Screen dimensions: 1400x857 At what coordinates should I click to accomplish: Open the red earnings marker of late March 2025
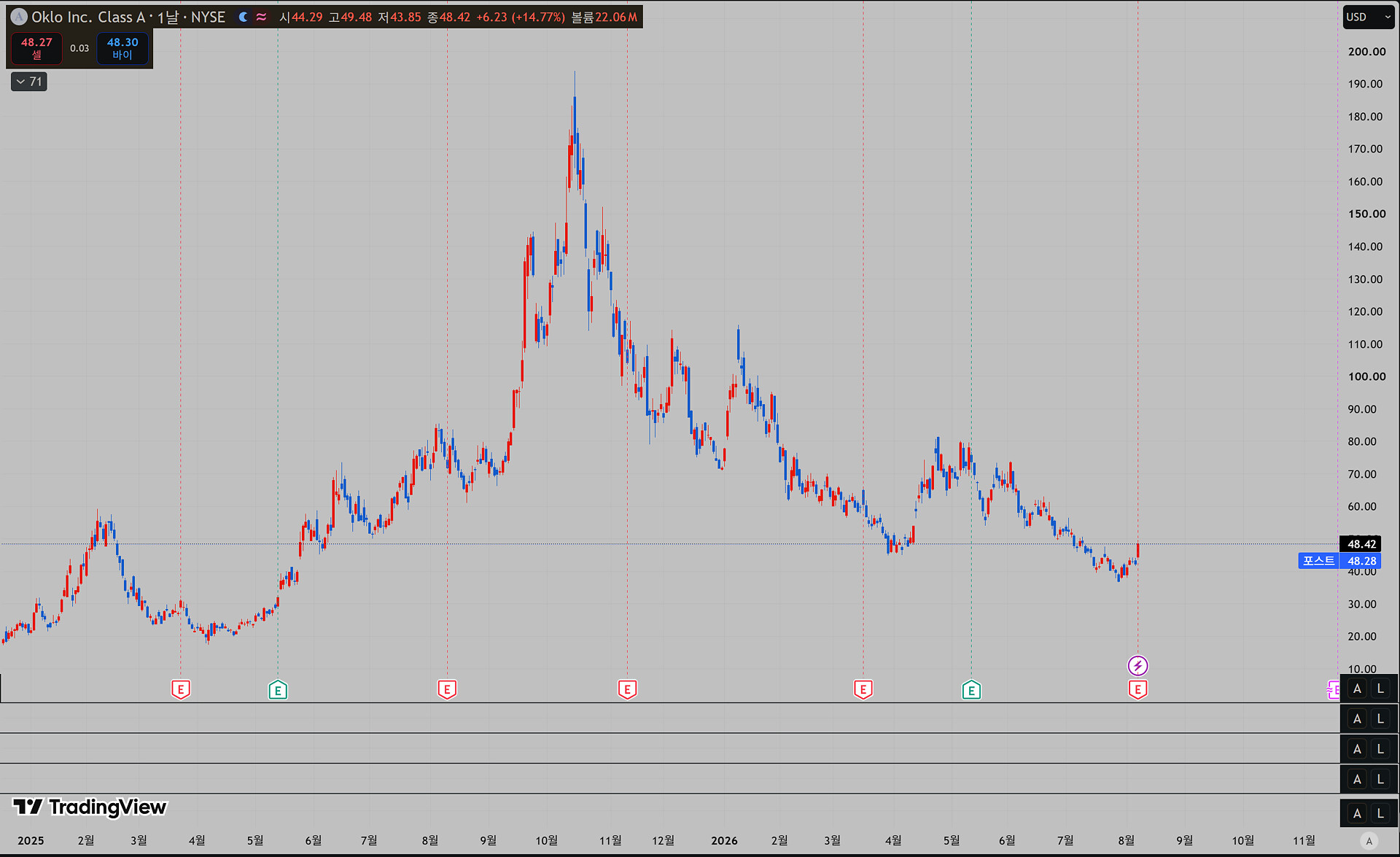point(181,689)
